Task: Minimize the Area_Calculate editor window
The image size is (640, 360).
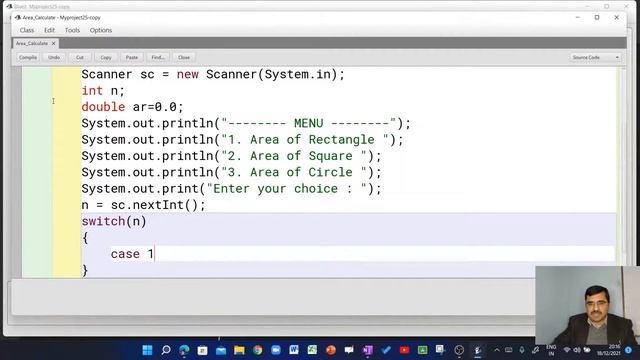Action: pos(578,18)
